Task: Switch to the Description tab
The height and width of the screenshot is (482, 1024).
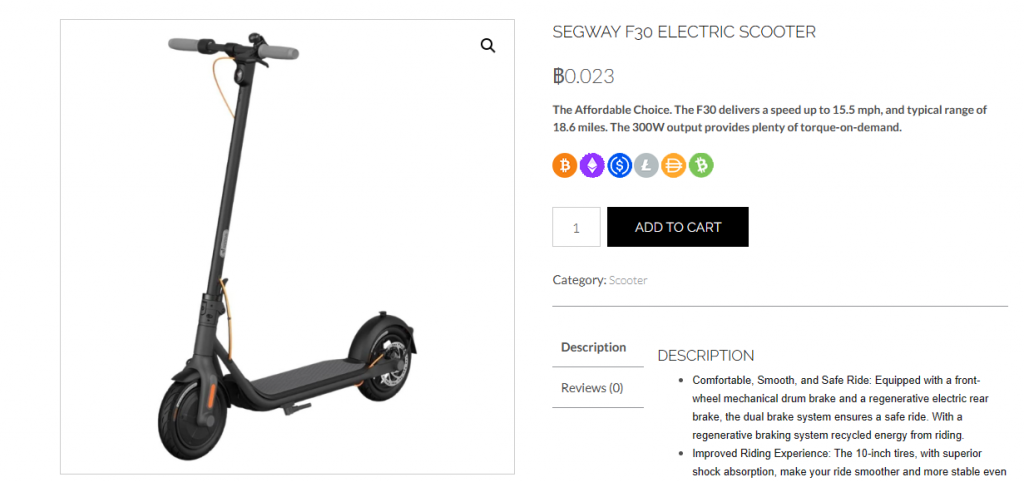Action: (593, 348)
